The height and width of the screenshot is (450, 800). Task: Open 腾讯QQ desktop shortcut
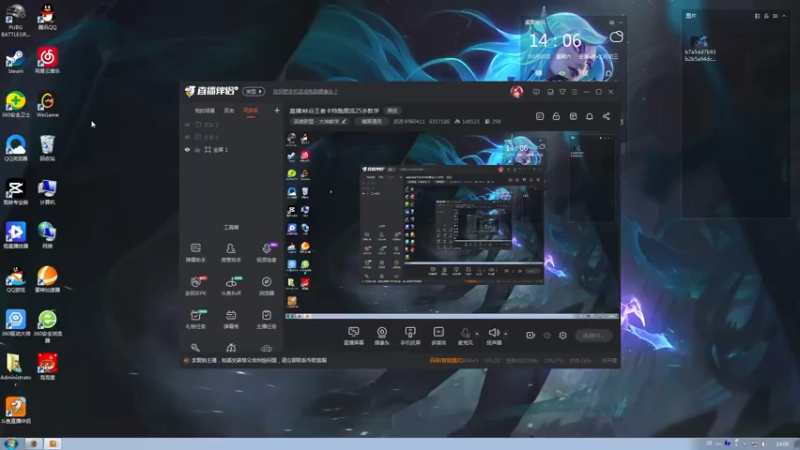(x=47, y=17)
